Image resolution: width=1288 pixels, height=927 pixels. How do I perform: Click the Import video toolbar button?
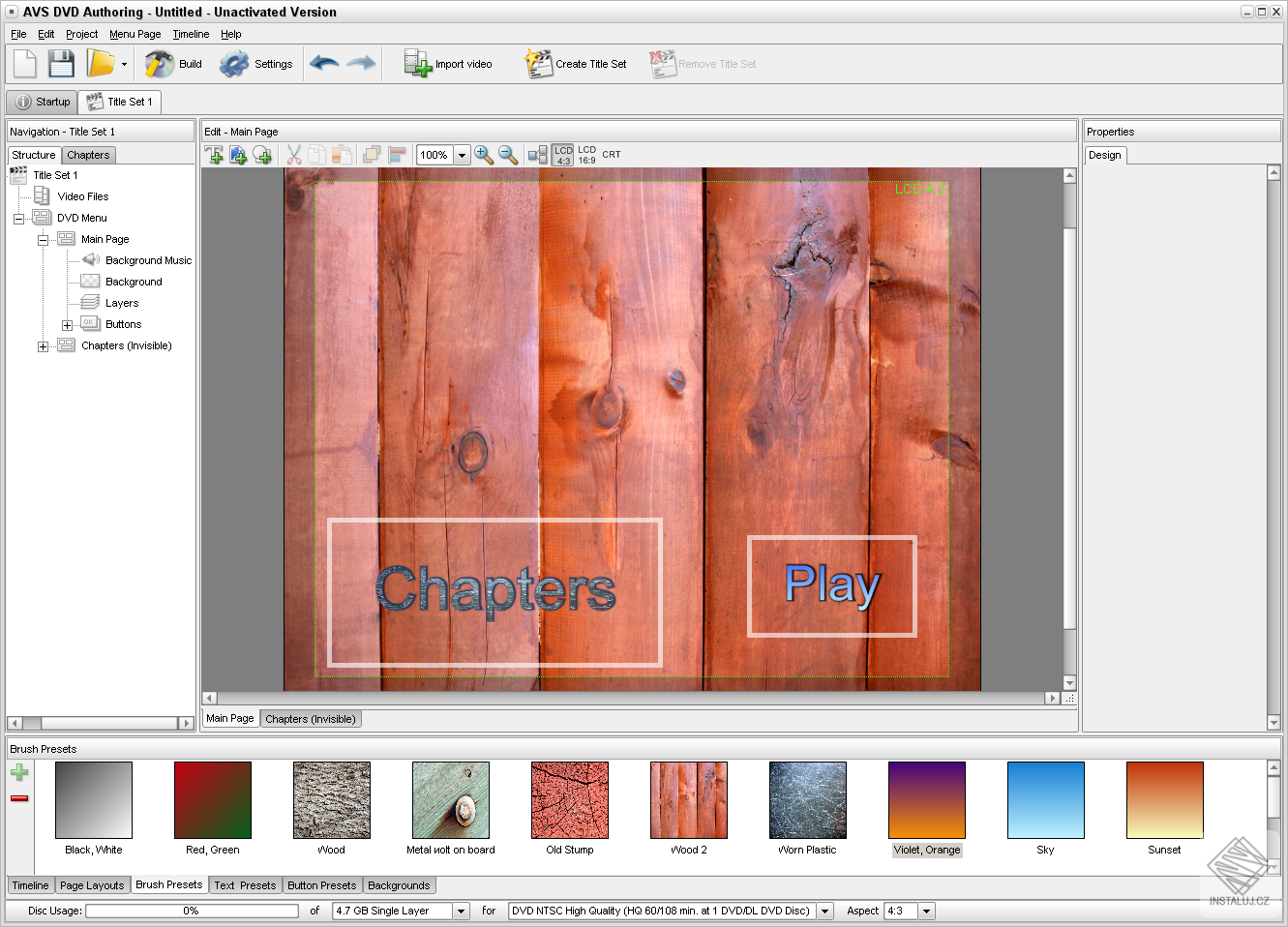tap(448, 64)
